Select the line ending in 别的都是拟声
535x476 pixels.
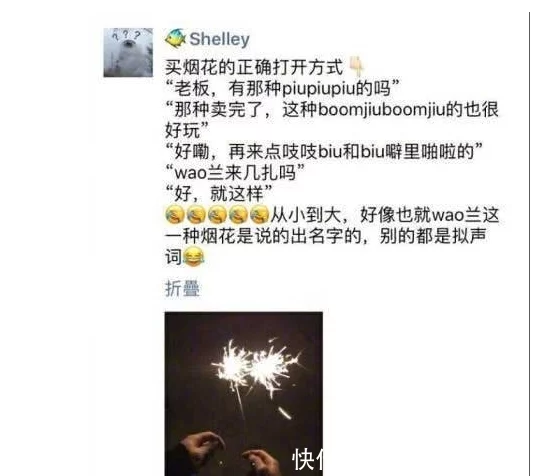(326, 236)
